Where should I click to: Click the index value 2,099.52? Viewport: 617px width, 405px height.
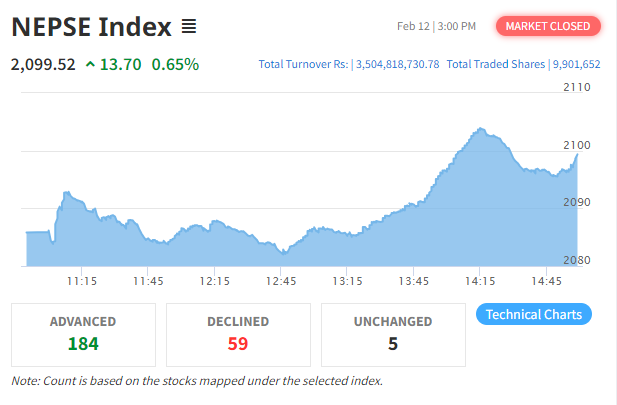(43, 65)
